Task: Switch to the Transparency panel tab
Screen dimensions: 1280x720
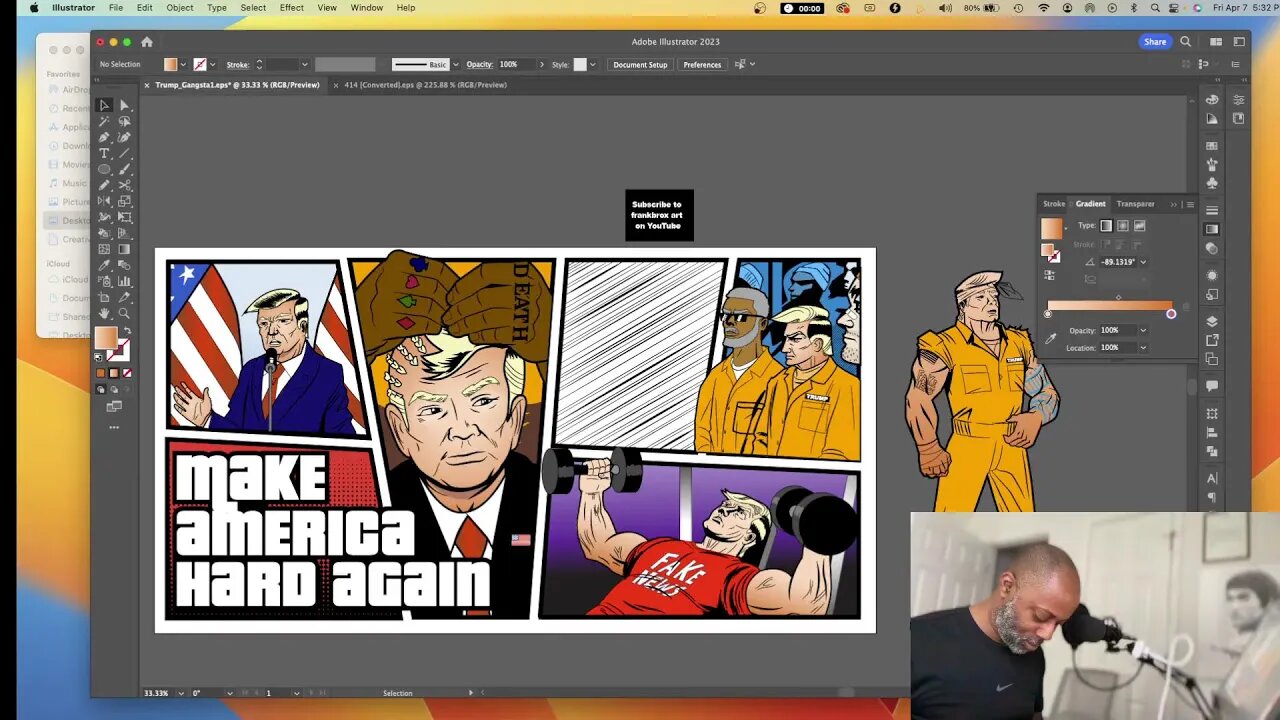Action: pyautogui.click(x=1135, y=204)
